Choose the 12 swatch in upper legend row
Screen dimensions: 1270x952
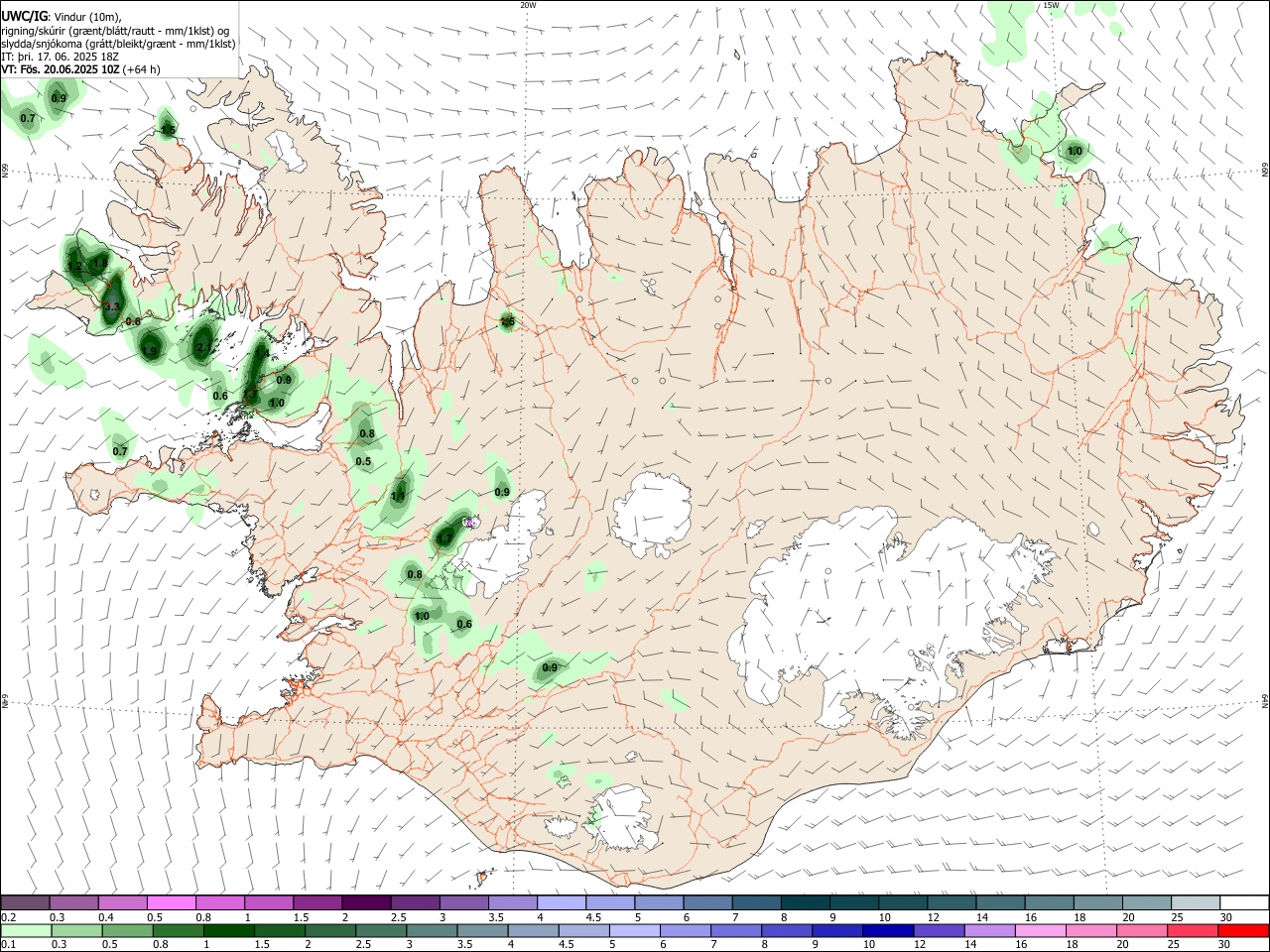(x=952, y=902)
